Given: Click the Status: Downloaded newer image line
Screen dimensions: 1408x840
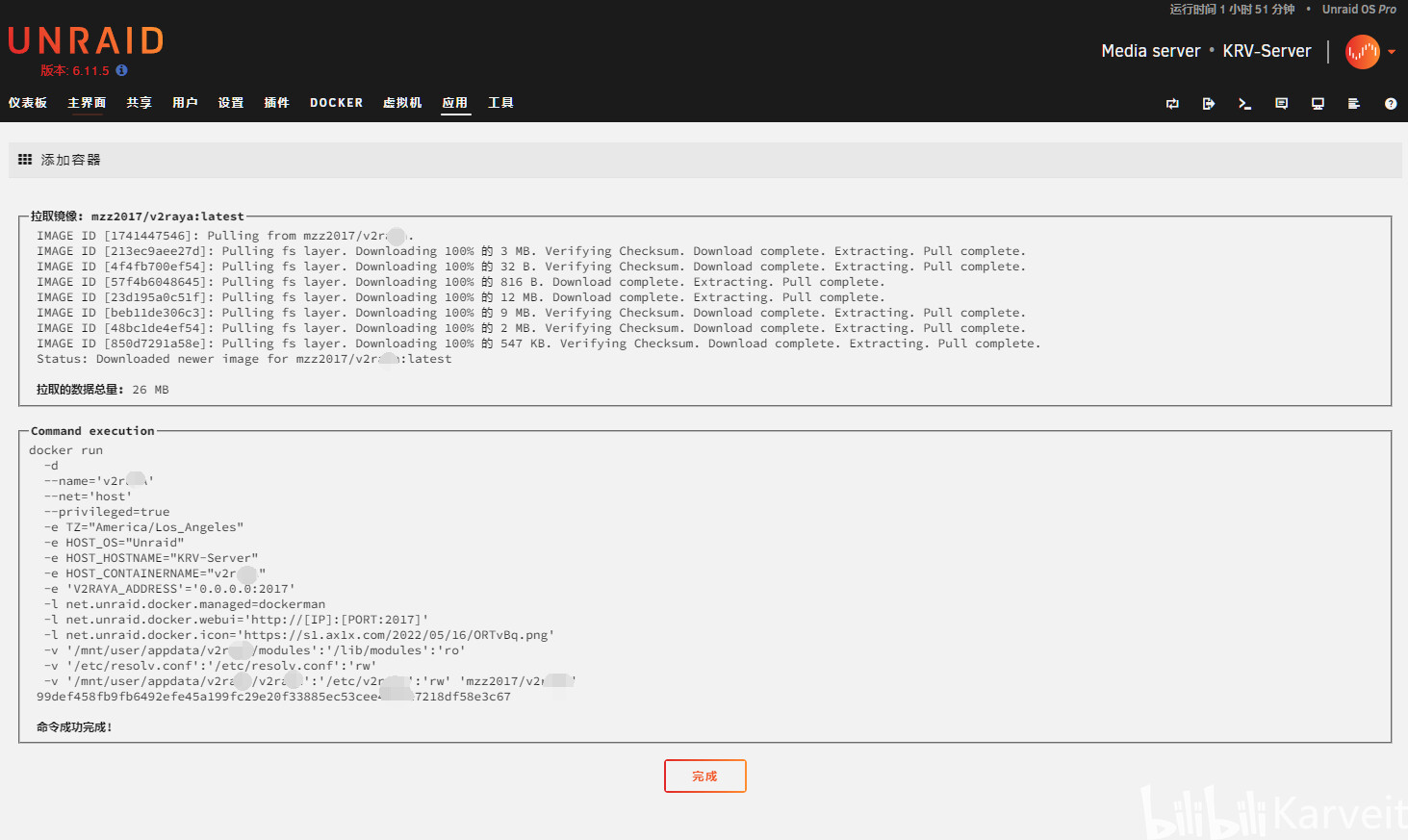Looking at the screenshot, I should click(244, 359).
